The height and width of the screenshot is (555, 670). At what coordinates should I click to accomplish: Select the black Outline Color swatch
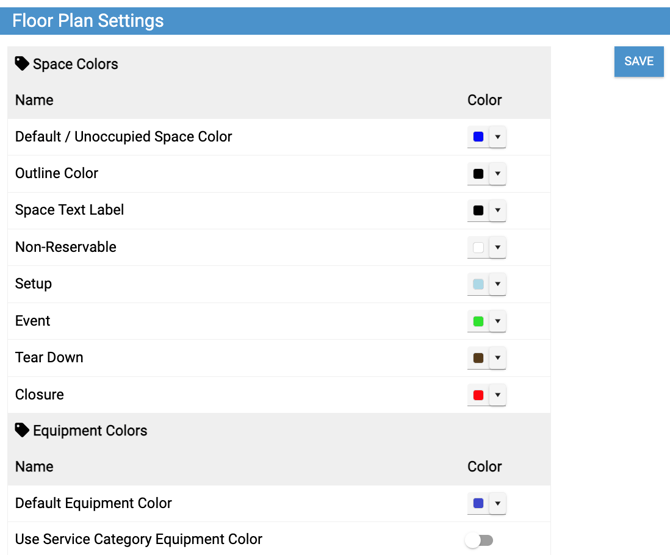pos(478,174)
